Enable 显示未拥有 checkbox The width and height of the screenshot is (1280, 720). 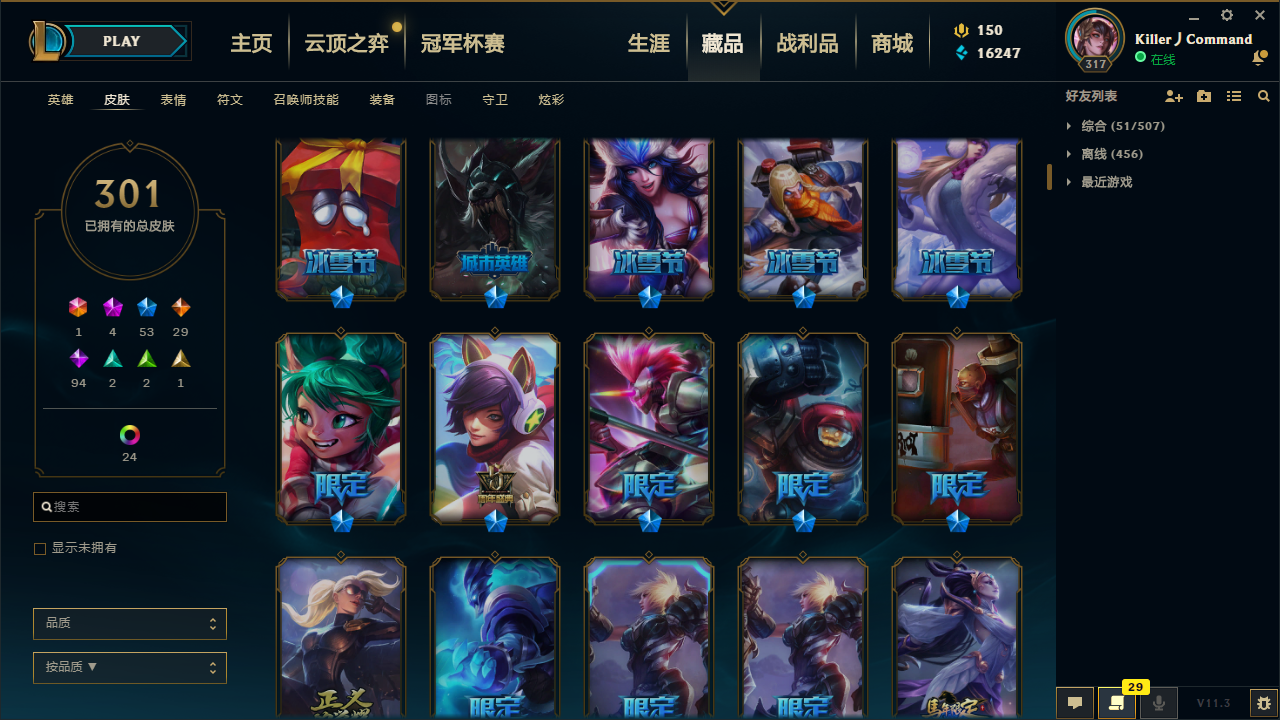coord(40,549)
